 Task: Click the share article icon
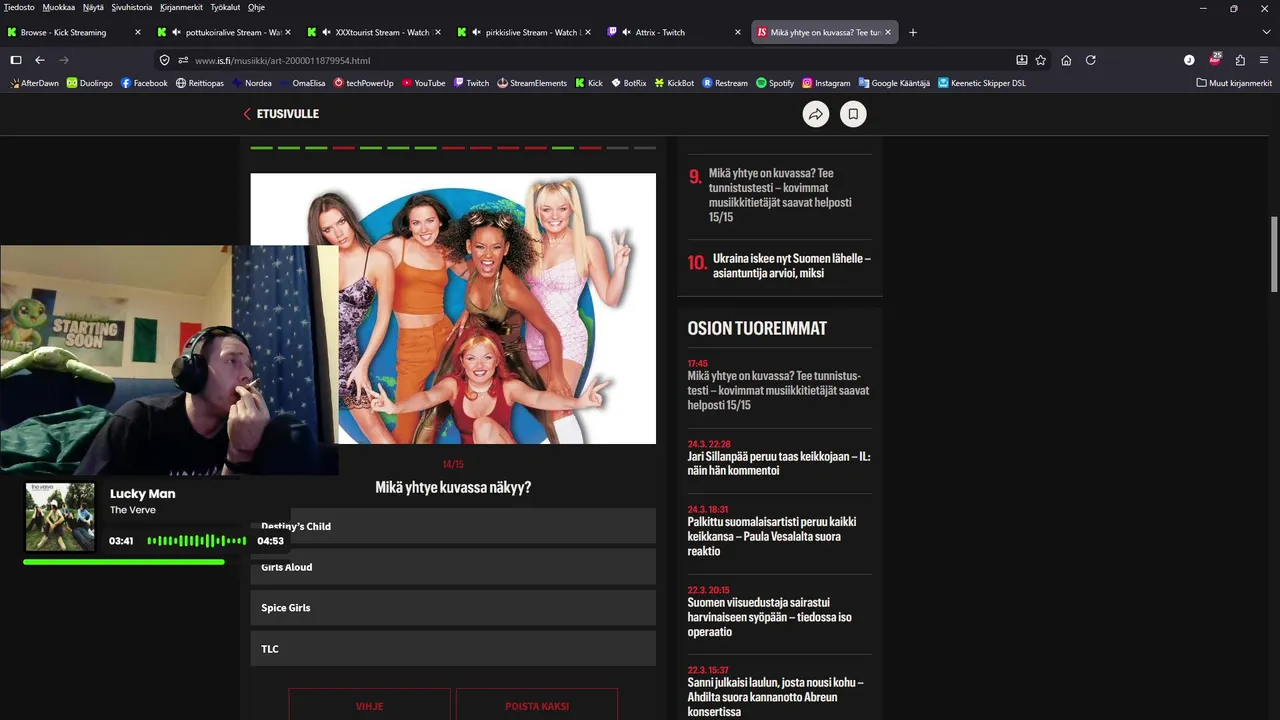[816, 114]
